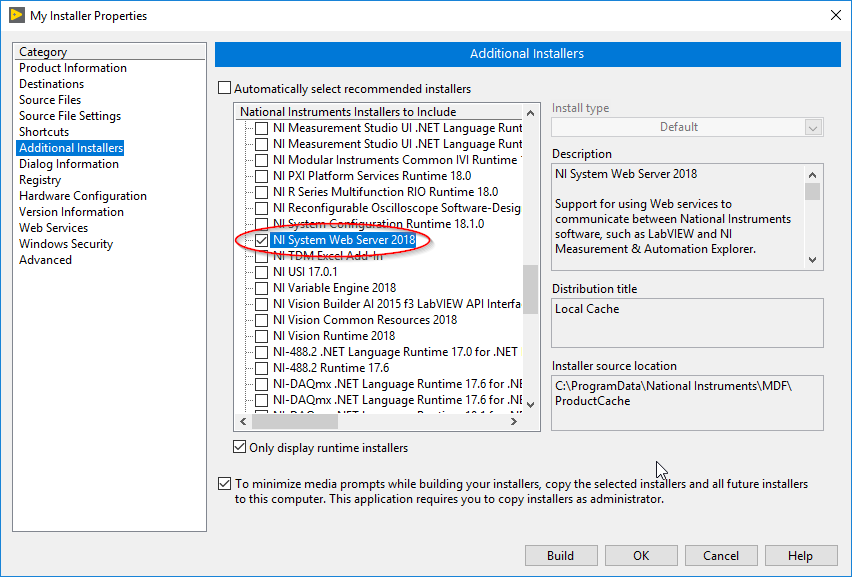Open the Advanced category
Image resolution: width=852 pixels, height=577 pixels.
click(x=45, y=260)
